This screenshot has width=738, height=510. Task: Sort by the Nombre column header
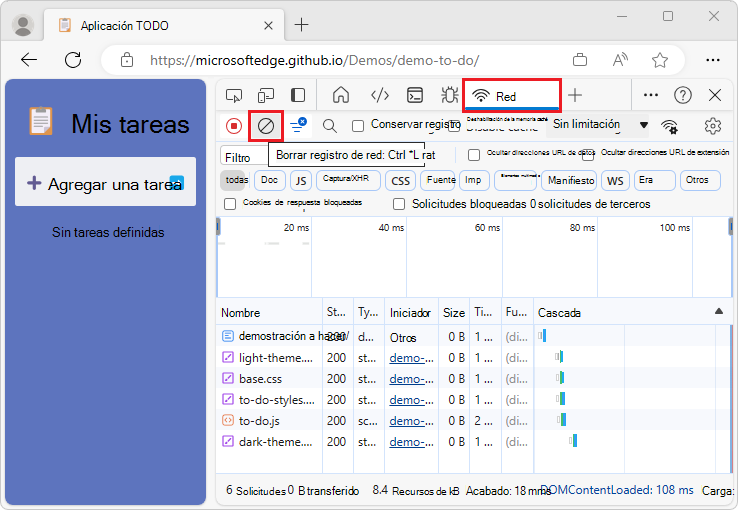coord(269,312)
